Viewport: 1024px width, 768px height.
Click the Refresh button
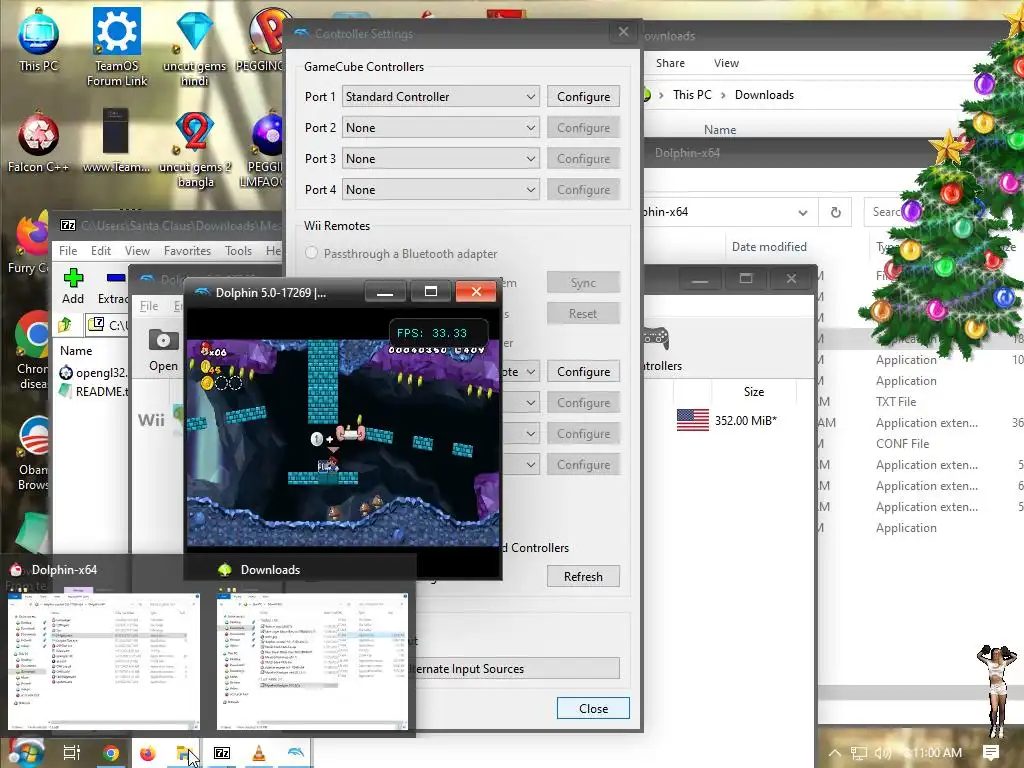(583, 577)
